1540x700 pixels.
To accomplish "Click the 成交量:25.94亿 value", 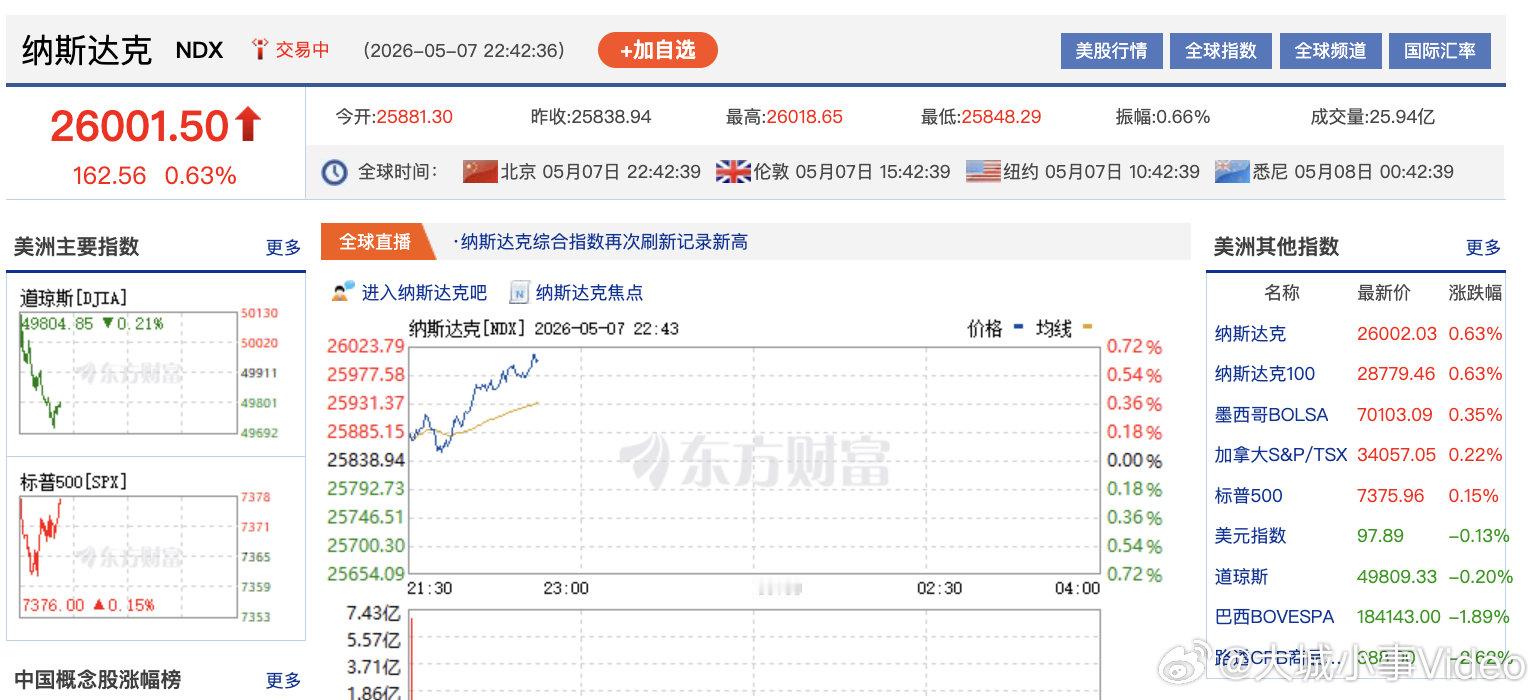I will 1372,117.
